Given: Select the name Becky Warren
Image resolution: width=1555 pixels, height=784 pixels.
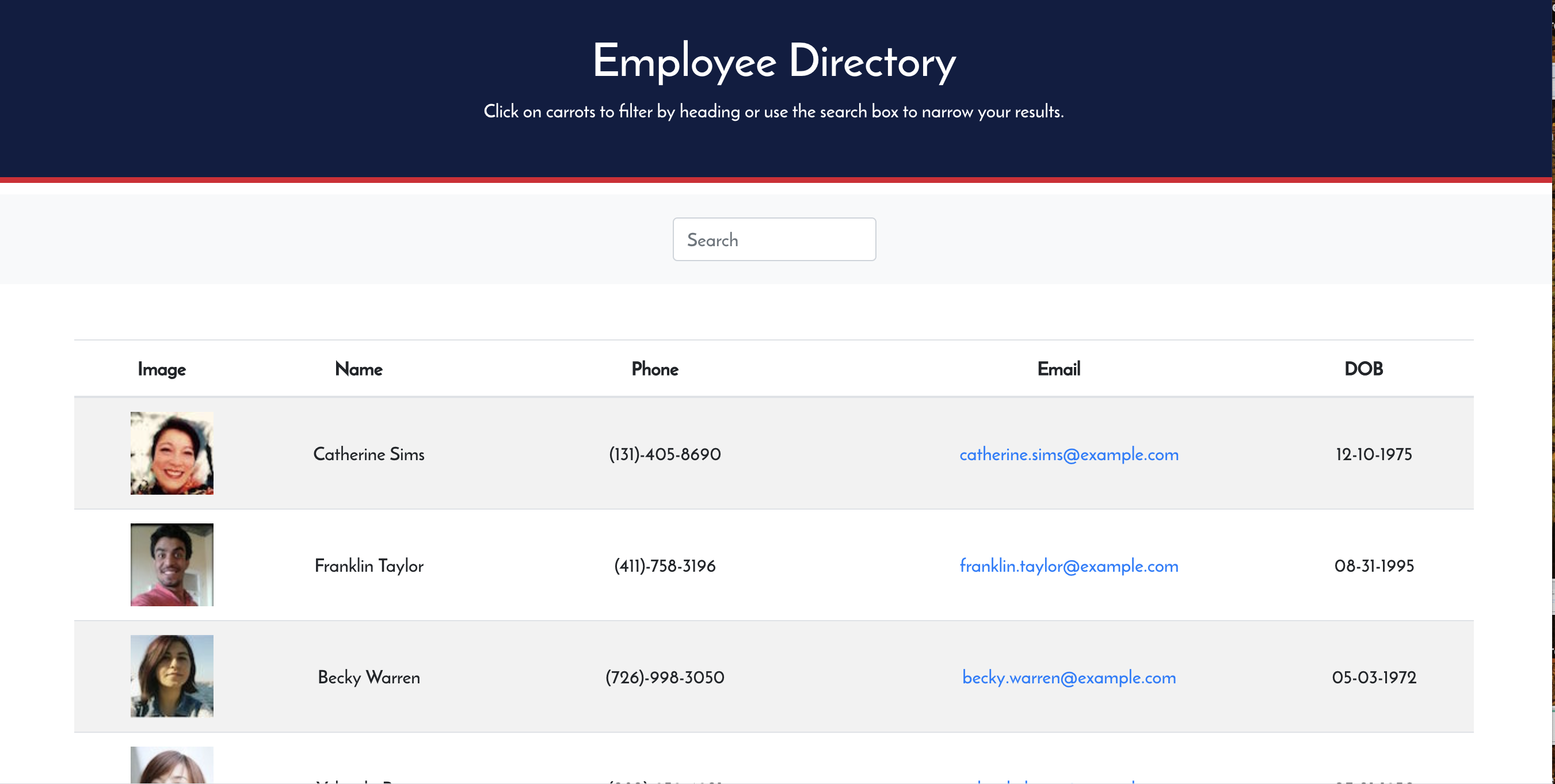Looking at the screenshot, I should (369, 677).
